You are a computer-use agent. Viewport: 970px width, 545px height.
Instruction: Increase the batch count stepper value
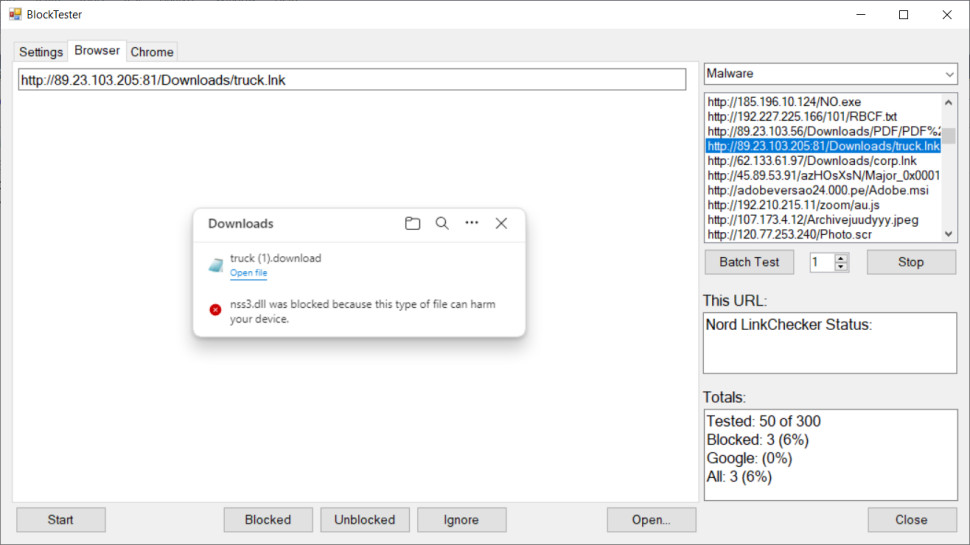click(x=841, y=258)
